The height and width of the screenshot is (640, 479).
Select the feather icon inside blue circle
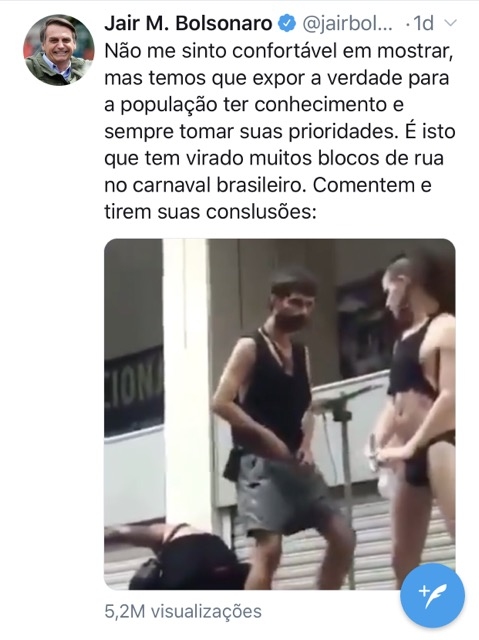click(x=438, y=596)
